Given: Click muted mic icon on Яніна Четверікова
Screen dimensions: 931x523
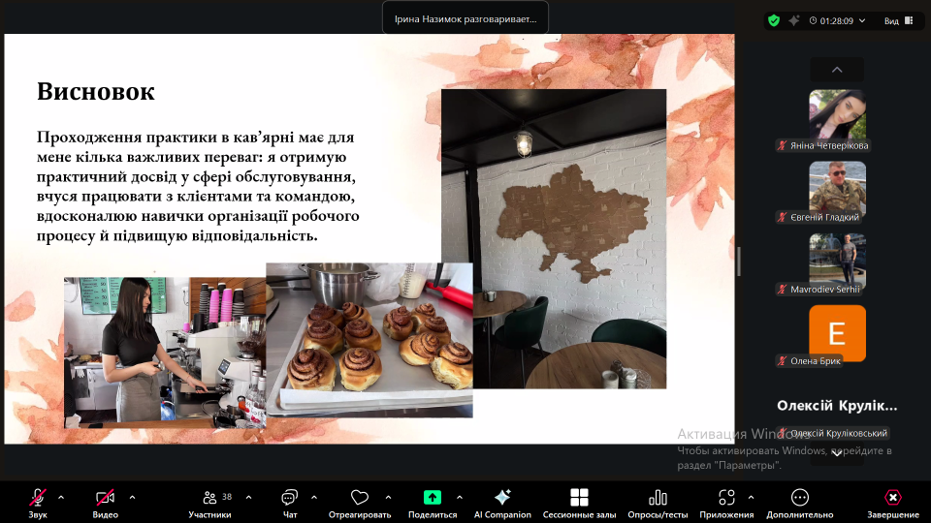Looking at the screenshot, I should [782, 145].
